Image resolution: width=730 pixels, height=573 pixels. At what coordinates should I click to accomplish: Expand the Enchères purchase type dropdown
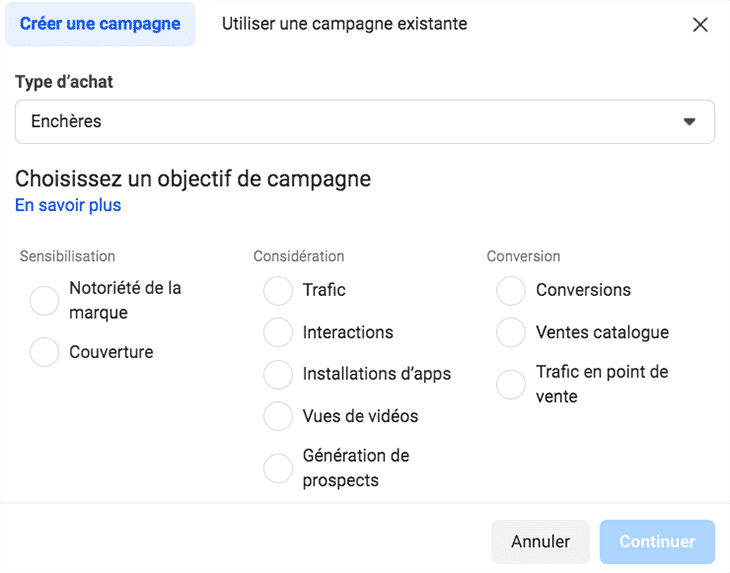pyautogui.click(x=365, y=122)
